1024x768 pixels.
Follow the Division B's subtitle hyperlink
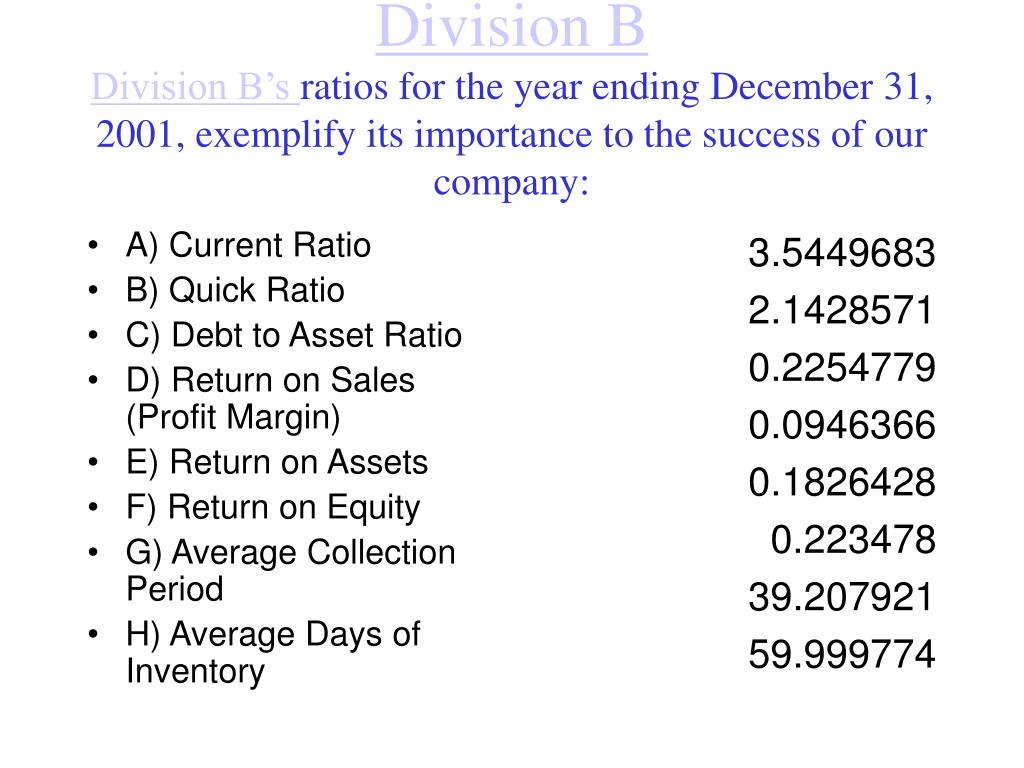[195, 87]
